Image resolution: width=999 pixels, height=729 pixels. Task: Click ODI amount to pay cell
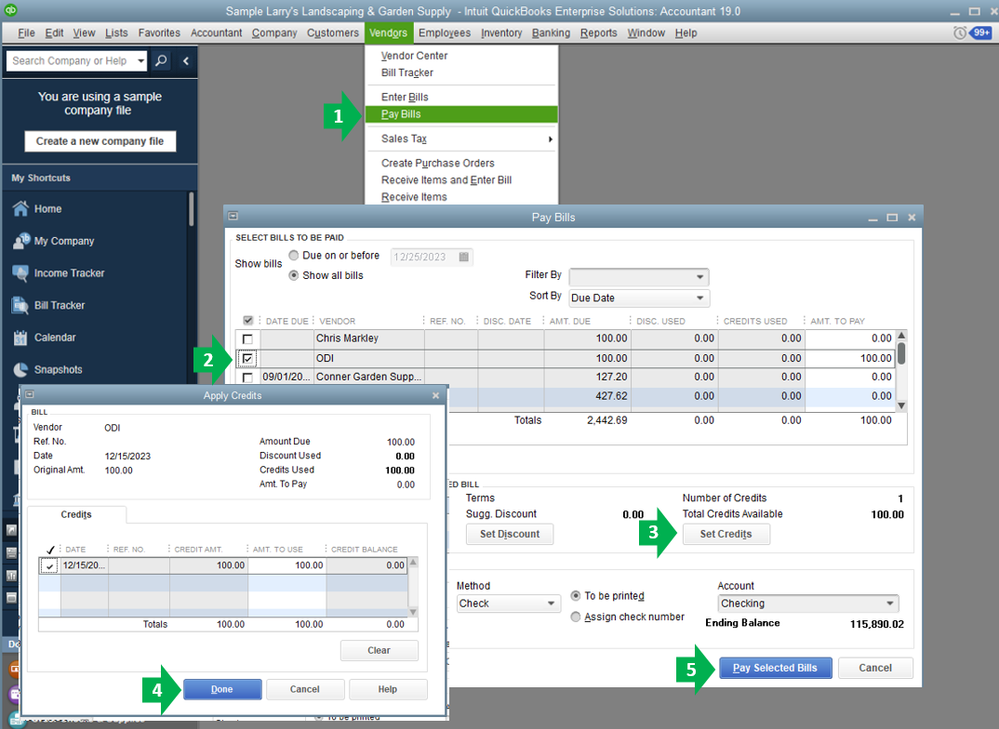tap(849, 358)
